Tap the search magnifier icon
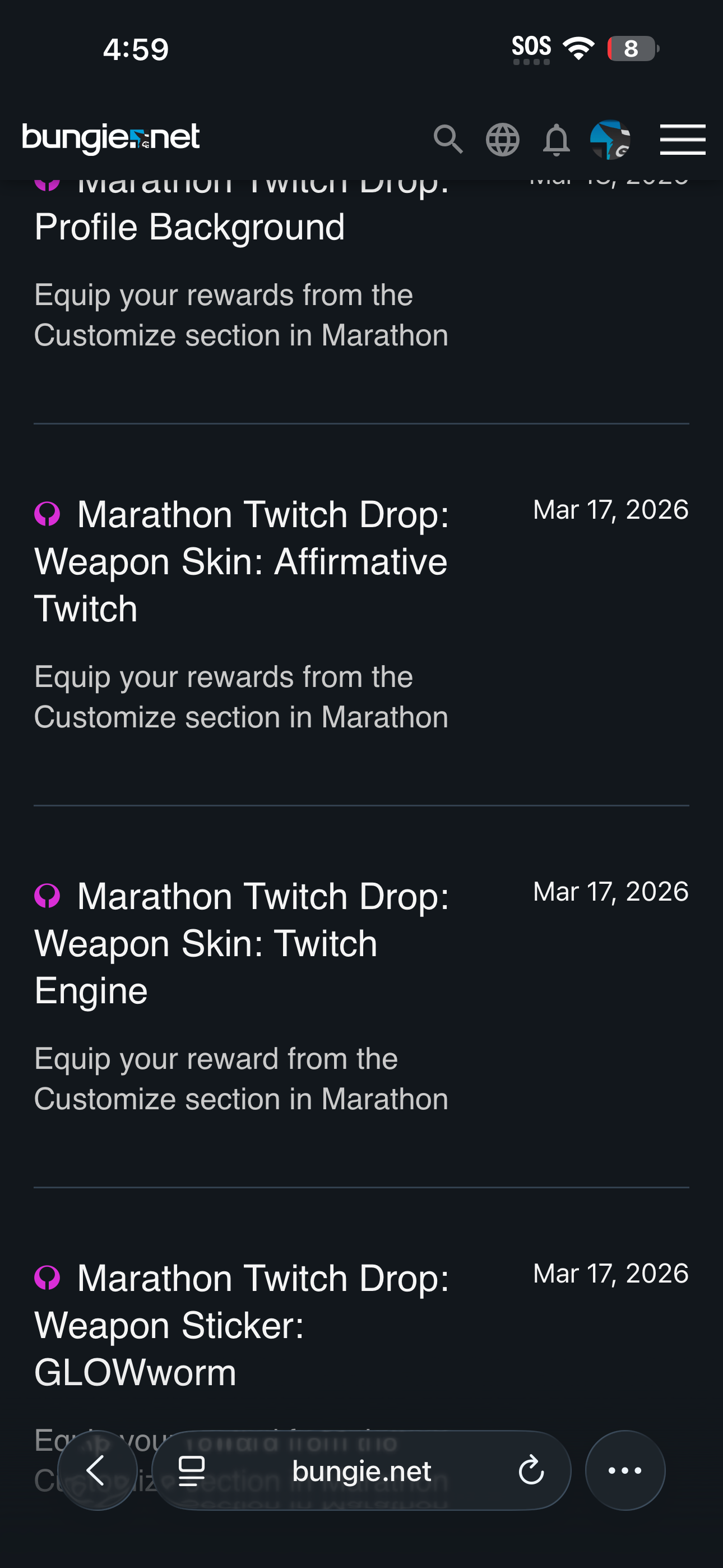 [448, 140]
